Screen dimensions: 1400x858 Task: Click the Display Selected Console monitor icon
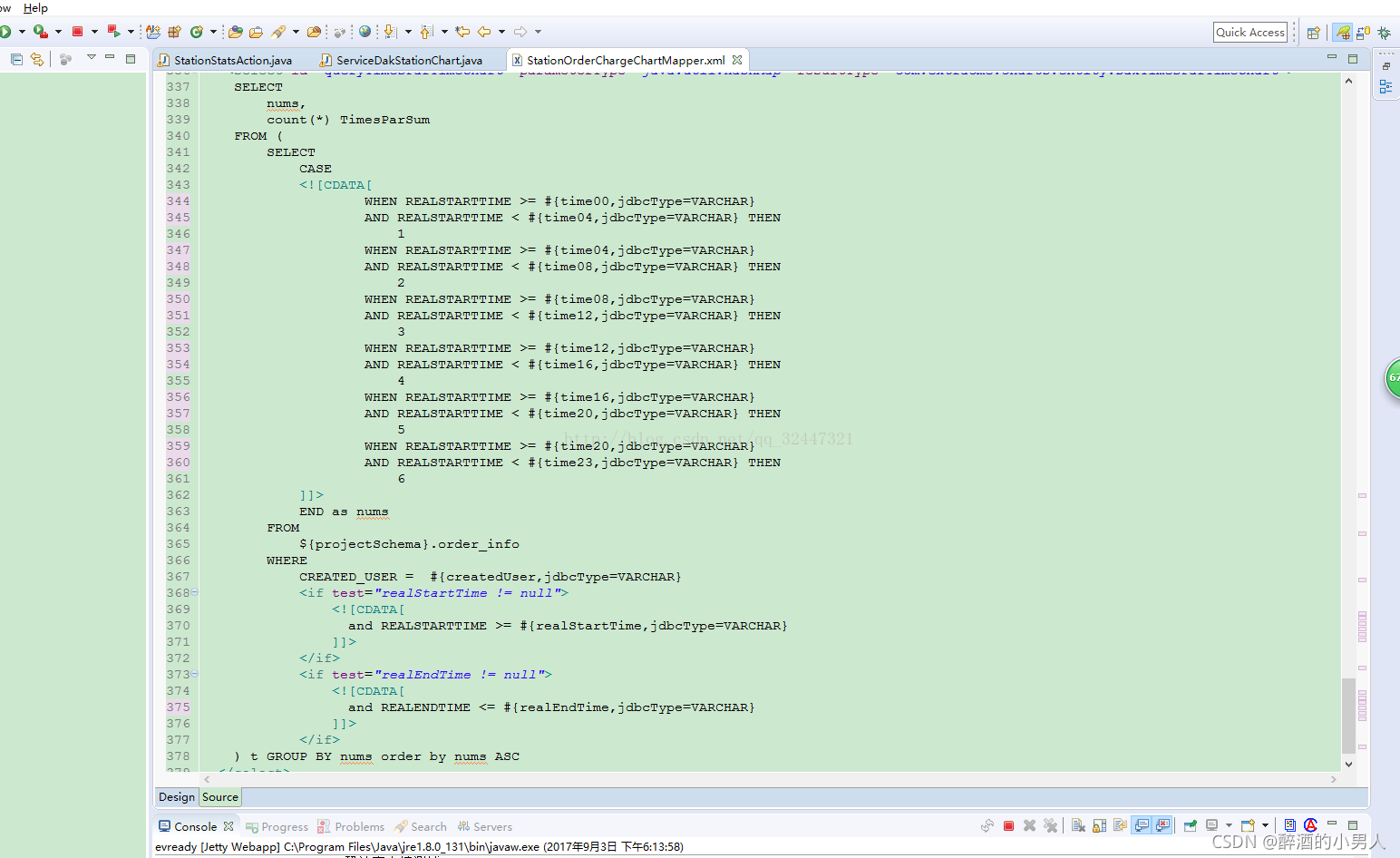[1211, 825]
